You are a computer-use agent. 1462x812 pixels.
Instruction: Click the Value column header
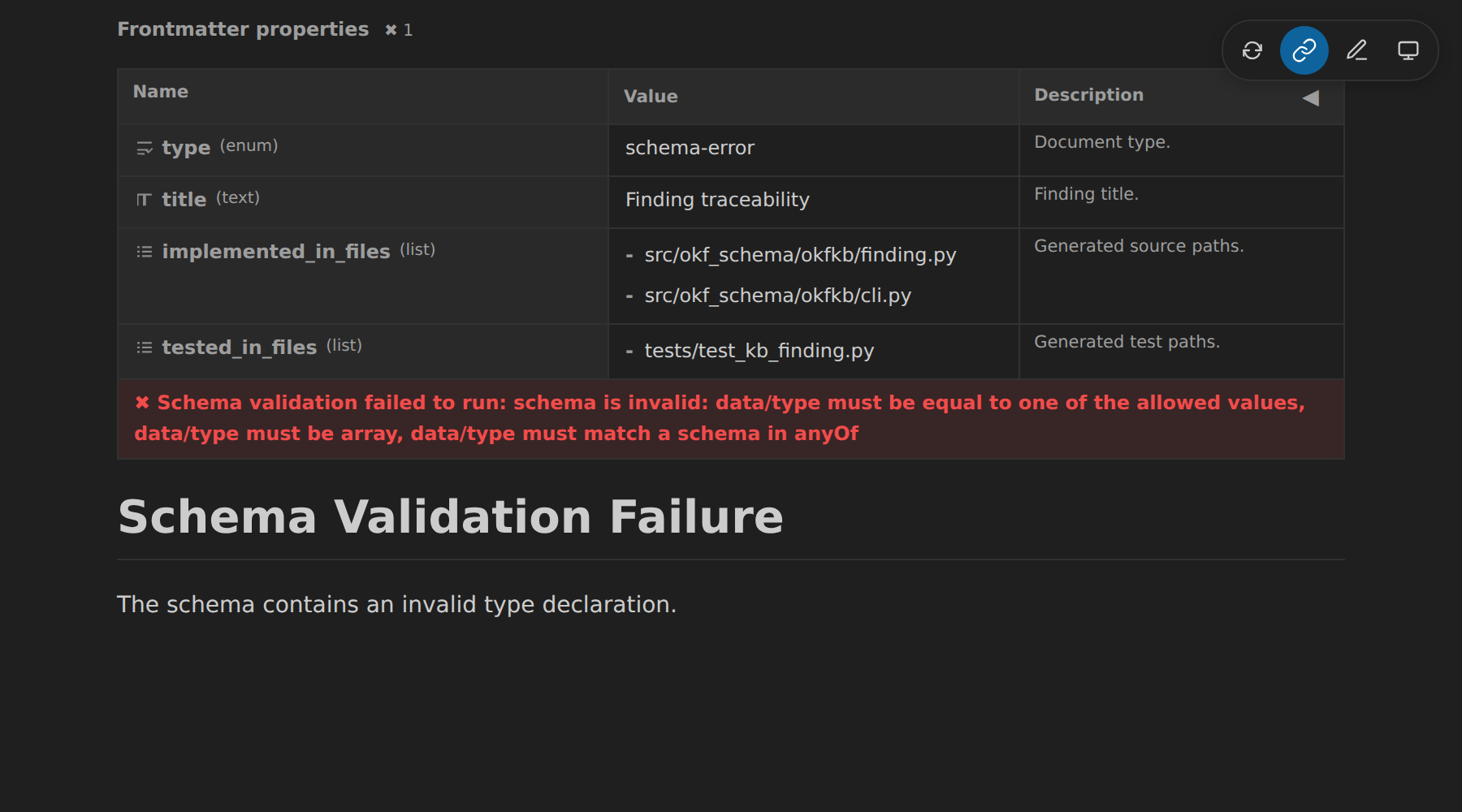pyautogui.click(x=651, y=97)
